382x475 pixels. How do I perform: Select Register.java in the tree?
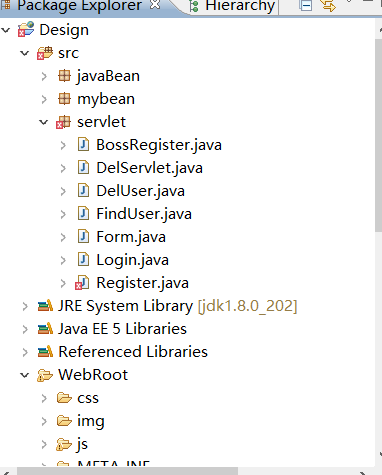[142, 283]
